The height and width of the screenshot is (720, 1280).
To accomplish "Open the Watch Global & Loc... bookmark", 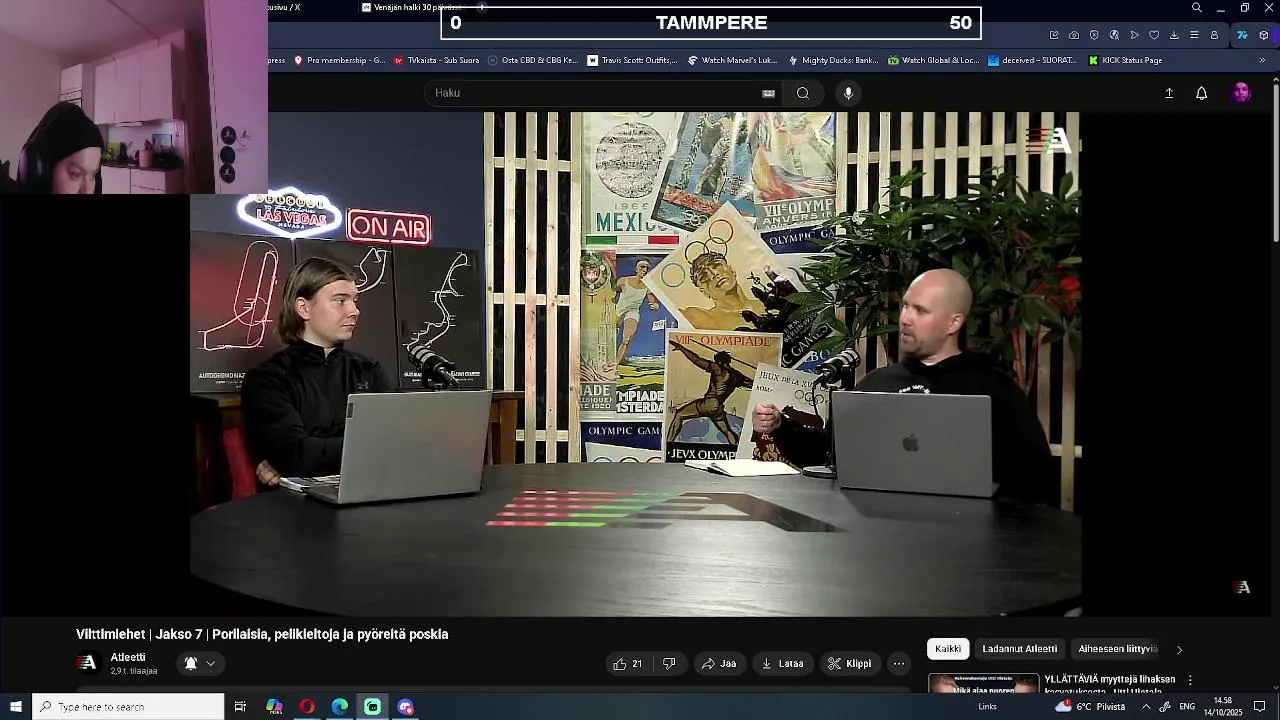I will click(934, 60).
